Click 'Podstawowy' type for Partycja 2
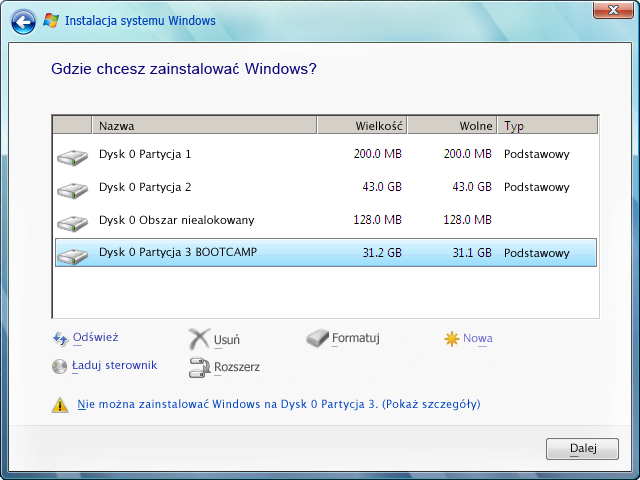The height and width of the screenshot is (480, 640). pos(537,187)
